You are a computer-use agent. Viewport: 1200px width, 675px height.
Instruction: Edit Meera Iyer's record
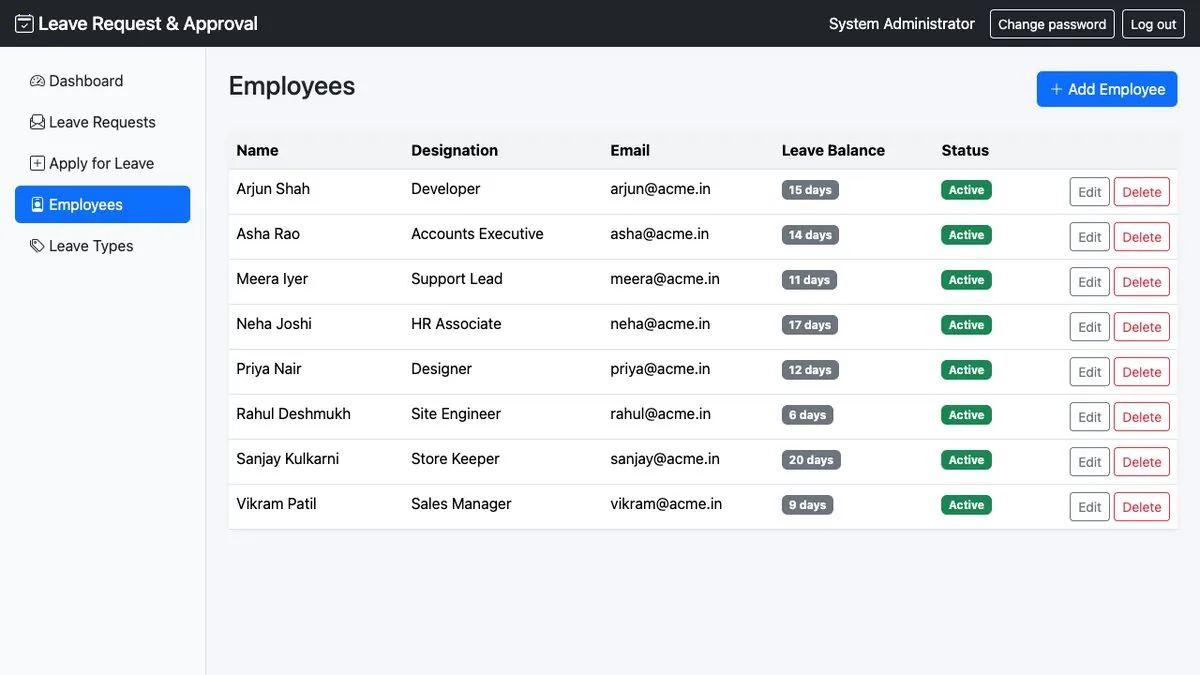click(x=1090, y=282)
